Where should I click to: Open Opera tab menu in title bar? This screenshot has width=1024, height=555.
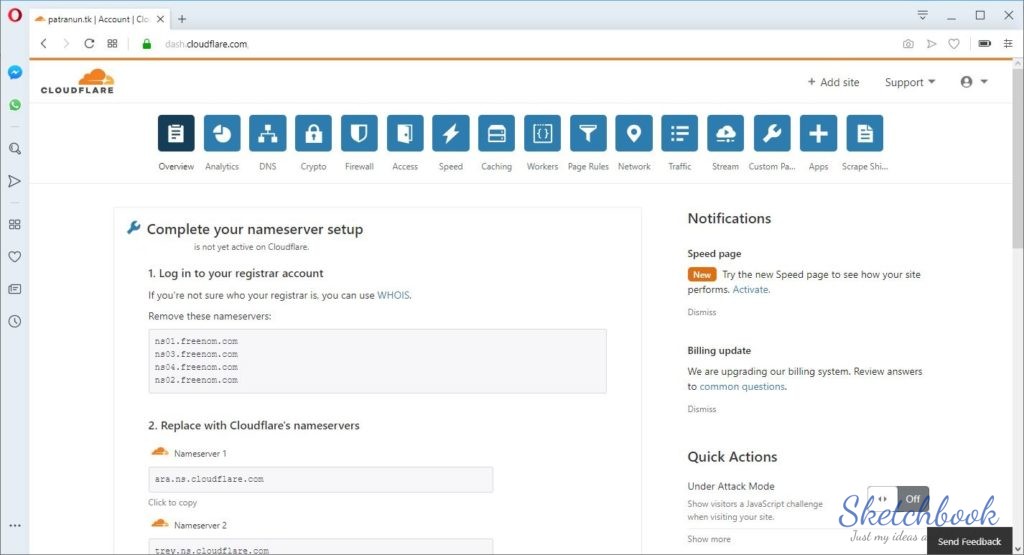(x=922, y=15)
